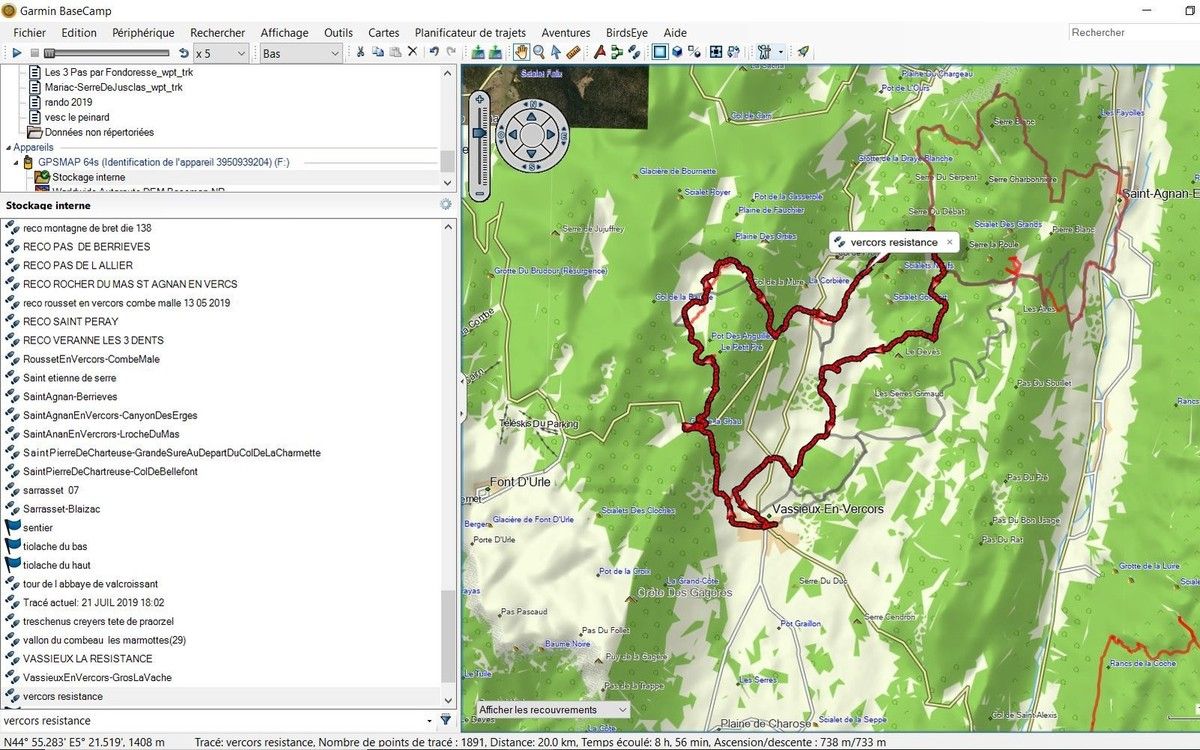
Task: Click the filter funnel icon beside search
Action: [x=445, y=720]
